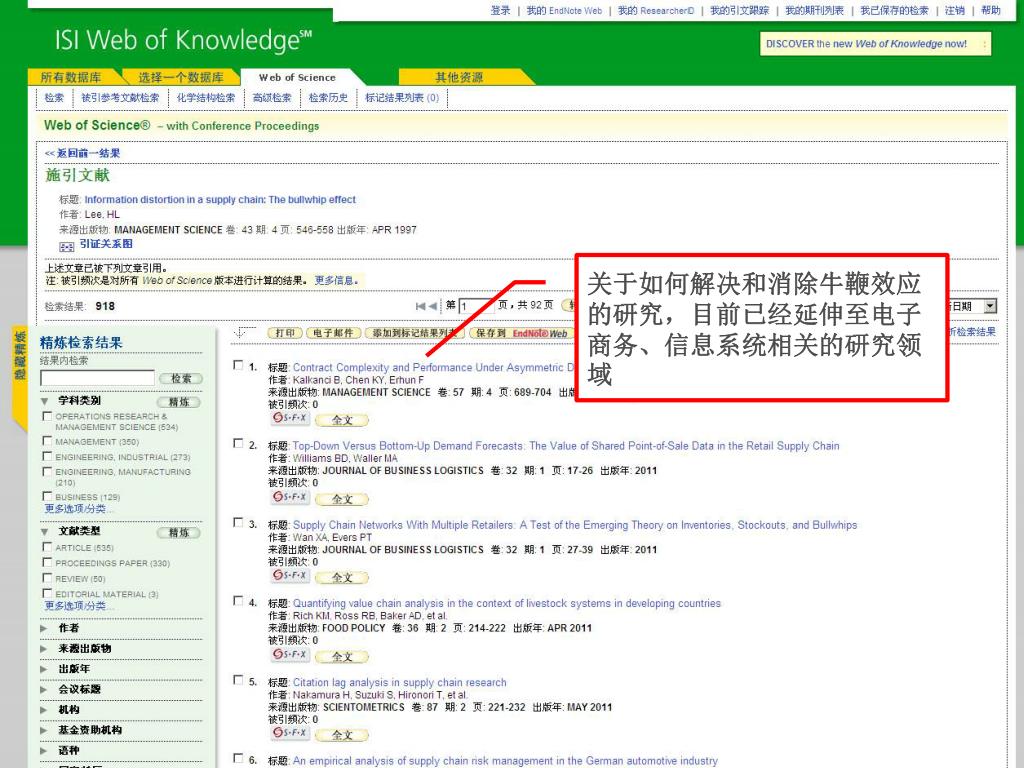The image size is (1024, 768).
Task: Click the 登录 login link
Action: [x=500, y=10]
